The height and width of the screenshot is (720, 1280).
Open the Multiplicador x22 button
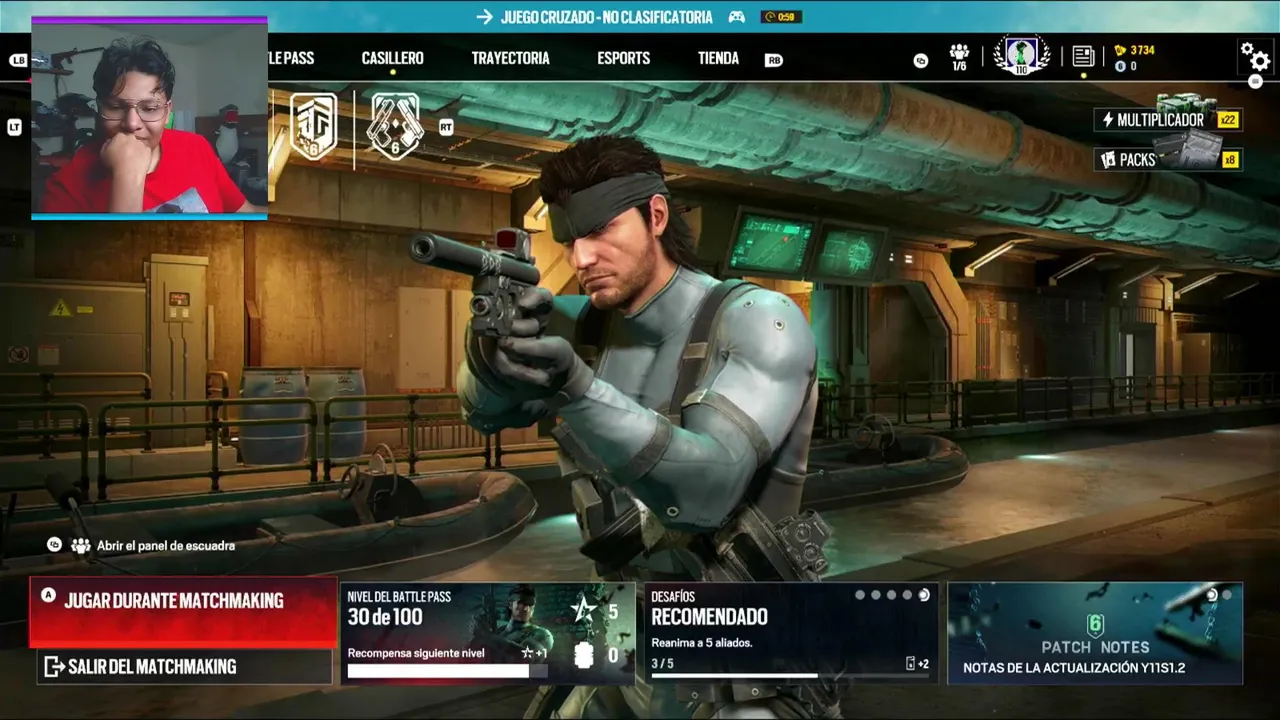point(1167,120)
